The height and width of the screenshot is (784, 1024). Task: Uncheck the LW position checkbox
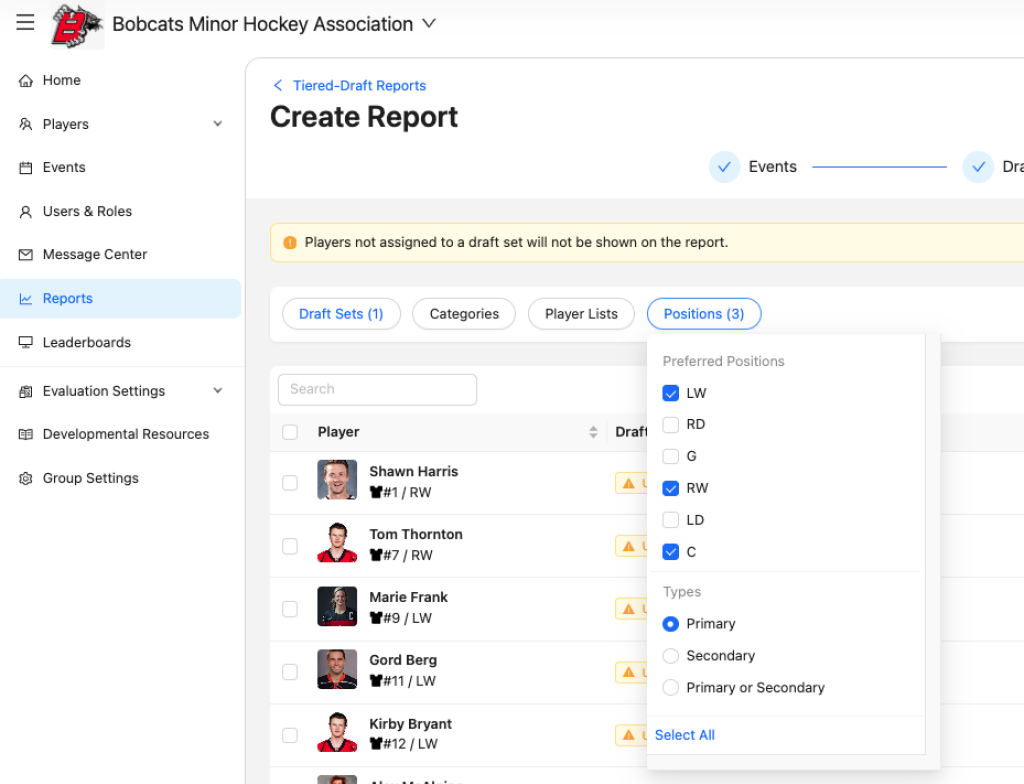[671, 394]
